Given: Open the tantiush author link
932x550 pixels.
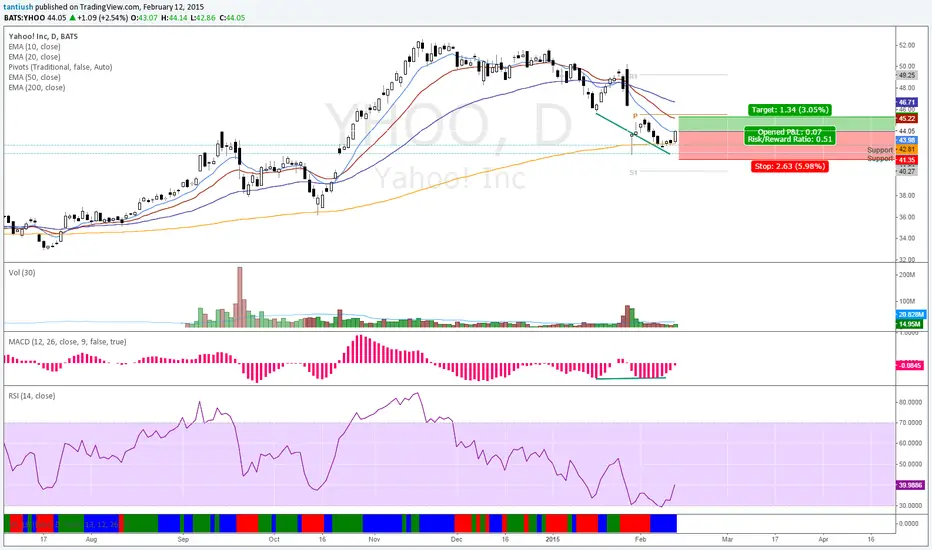Looking at the screenshot, I should point(17,7).
